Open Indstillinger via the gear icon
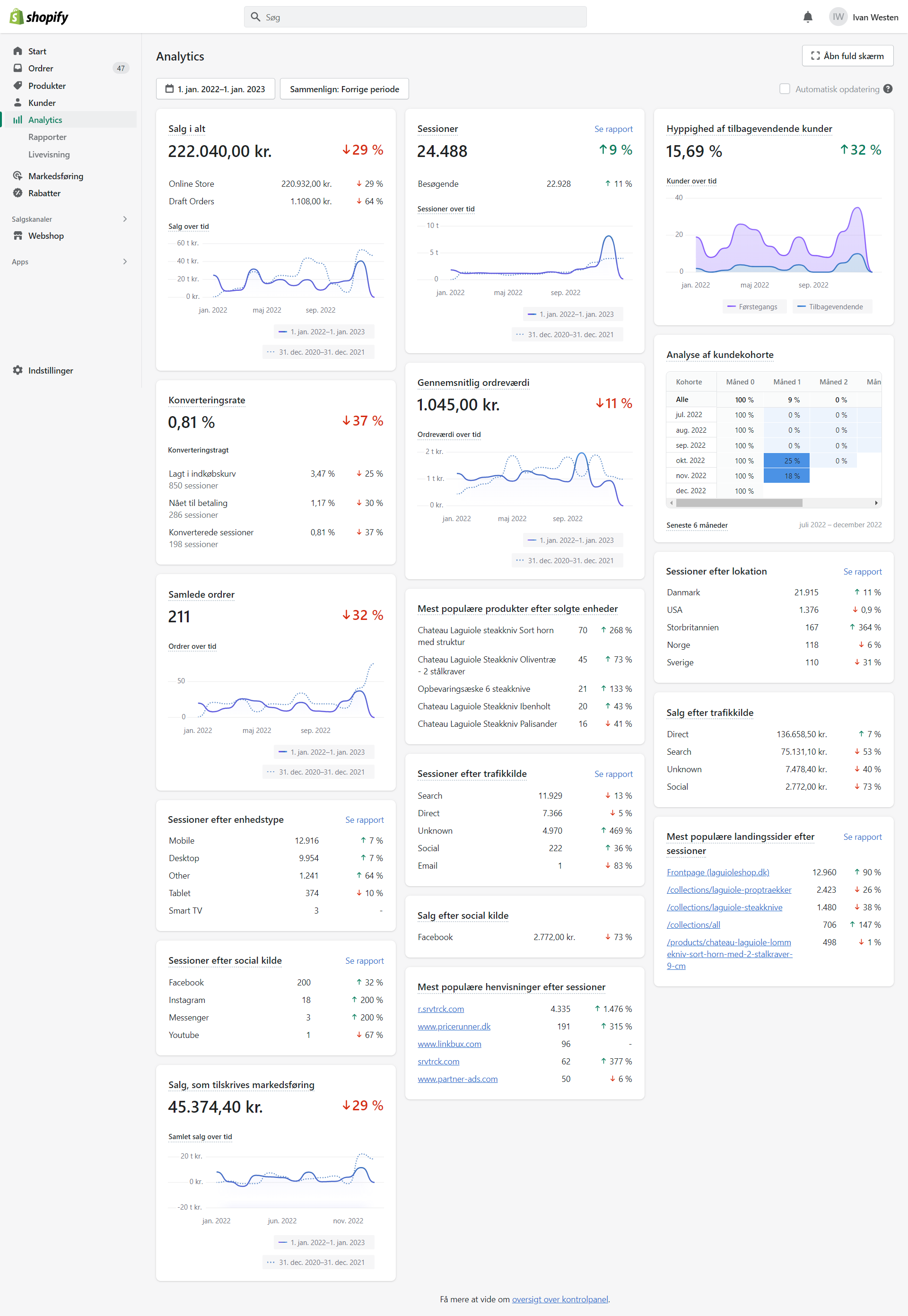908x1316 pixels. 17,370
